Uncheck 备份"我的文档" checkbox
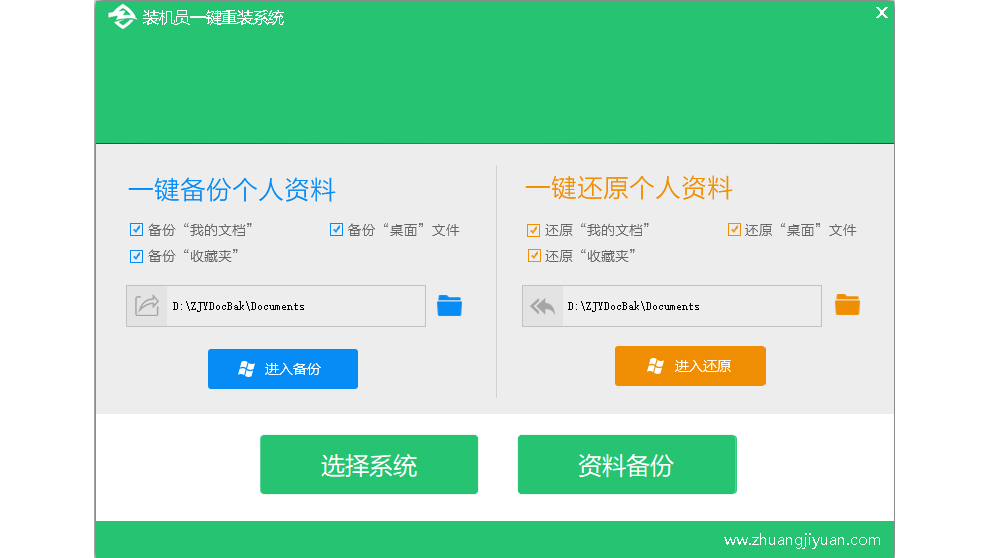Viewport: 990px width, 558px height. 137,230
